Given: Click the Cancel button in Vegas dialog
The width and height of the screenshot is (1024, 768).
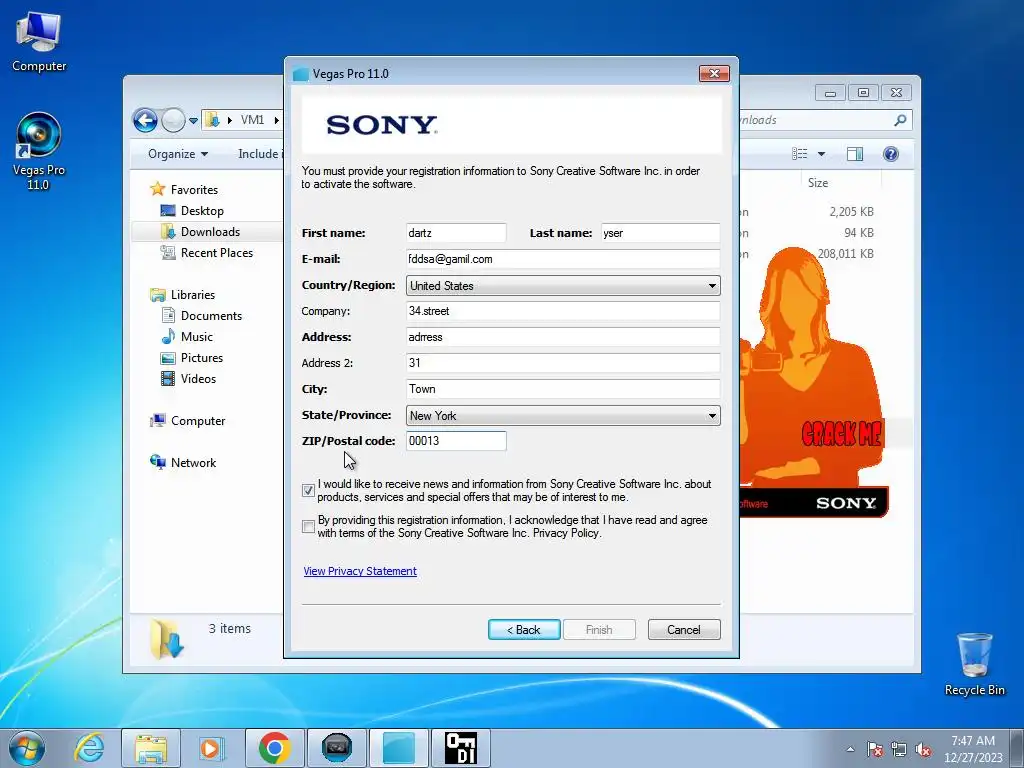Looking at the screenshot, I should (x=684, y=630).
